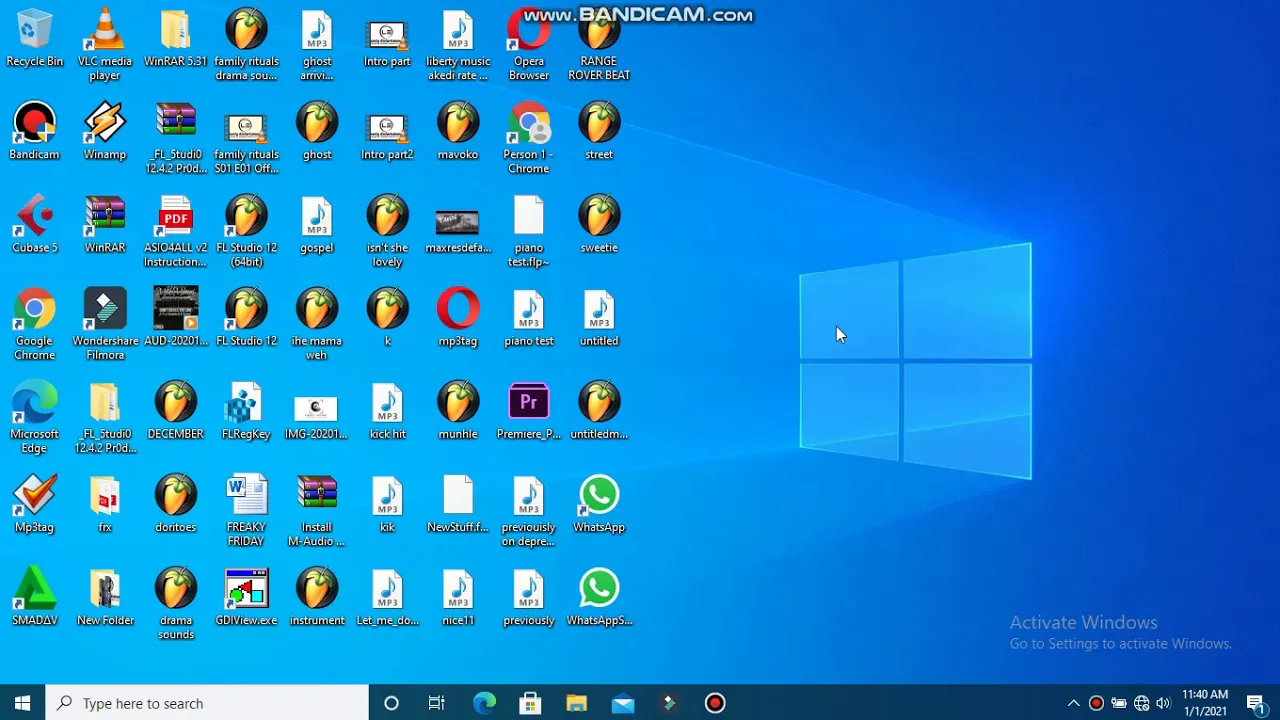Open Task View on the taskbar
Screen dimensions: 1280x720
coord(437,703)
